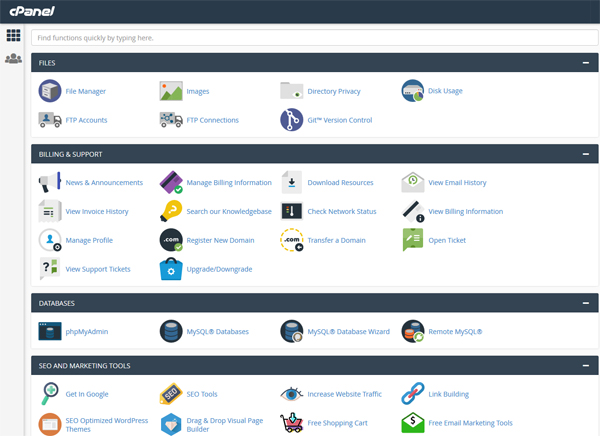Image resolution: width=600 pixels, height=436 pixels.
Task: Click the FTP Connections icon
Action: pyautogui.click(x=171, y=120)
